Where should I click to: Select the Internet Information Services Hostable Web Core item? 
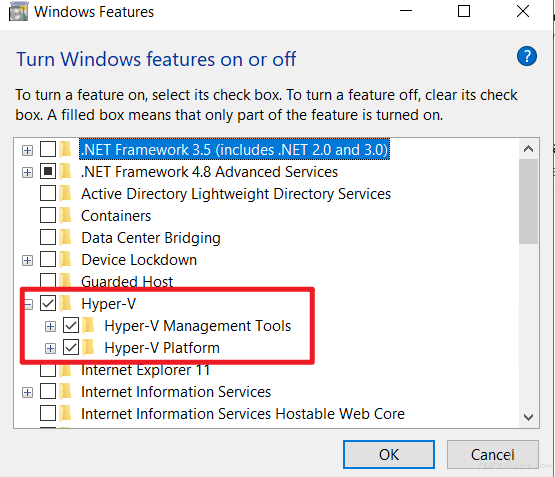[243, 414]
